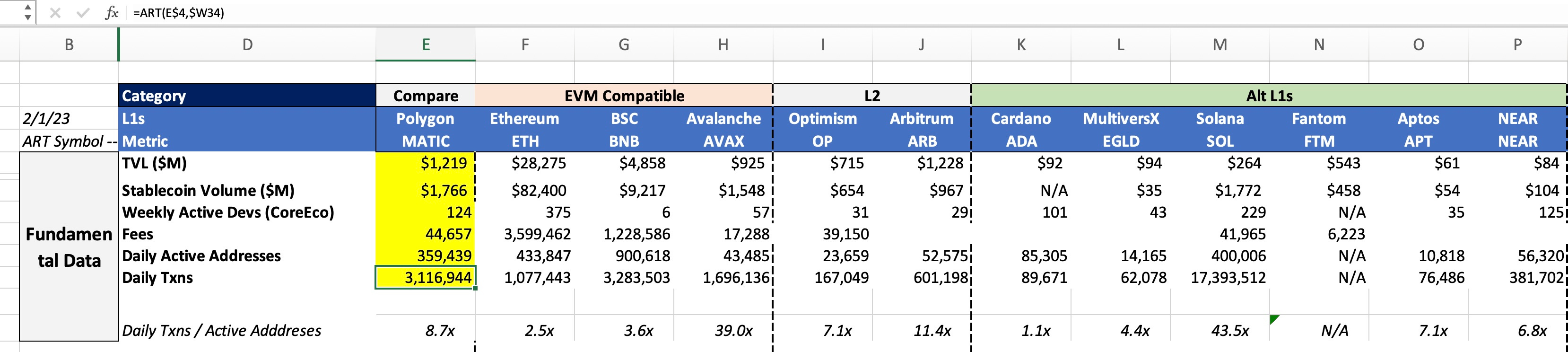
Task: Select Solana Daily Txns value 17,393,512
Action: [x=1219, y=278]
